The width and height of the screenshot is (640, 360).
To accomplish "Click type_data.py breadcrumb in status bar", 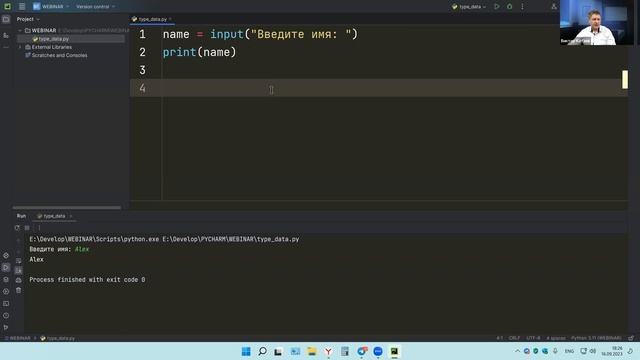I will [58, 338].
